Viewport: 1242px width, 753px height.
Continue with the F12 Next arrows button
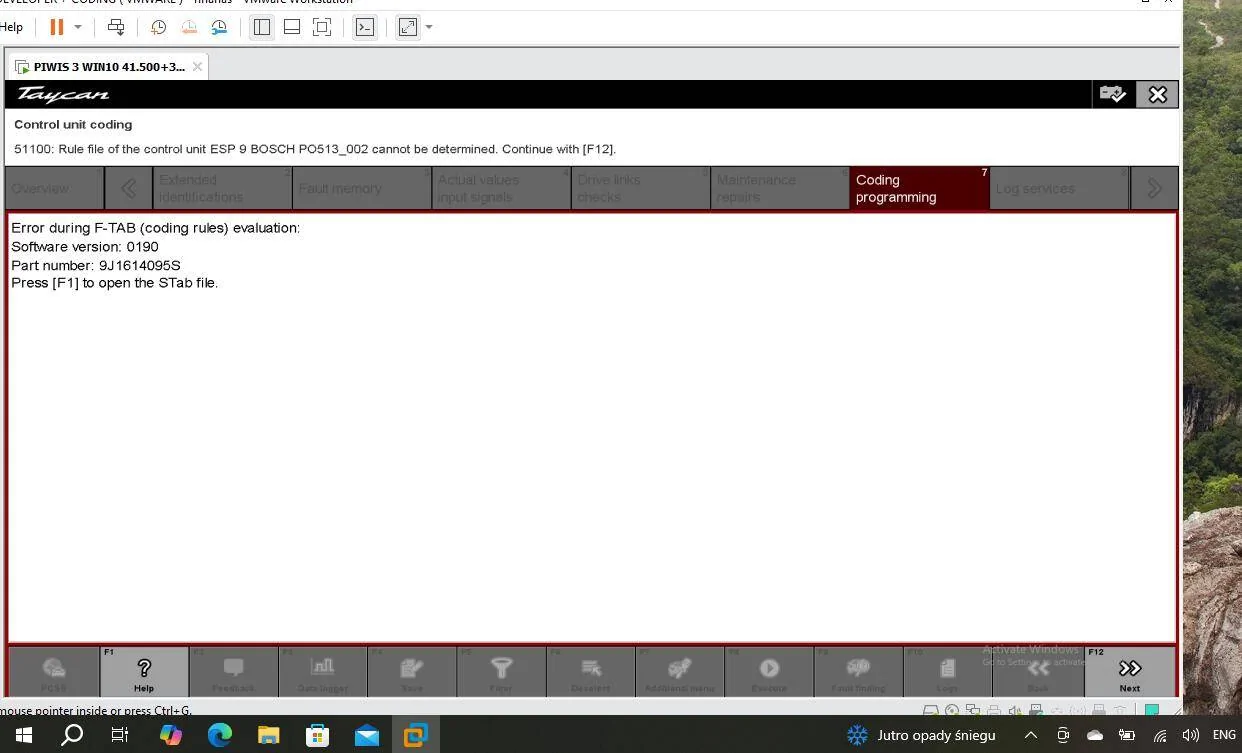[1129, 671]
